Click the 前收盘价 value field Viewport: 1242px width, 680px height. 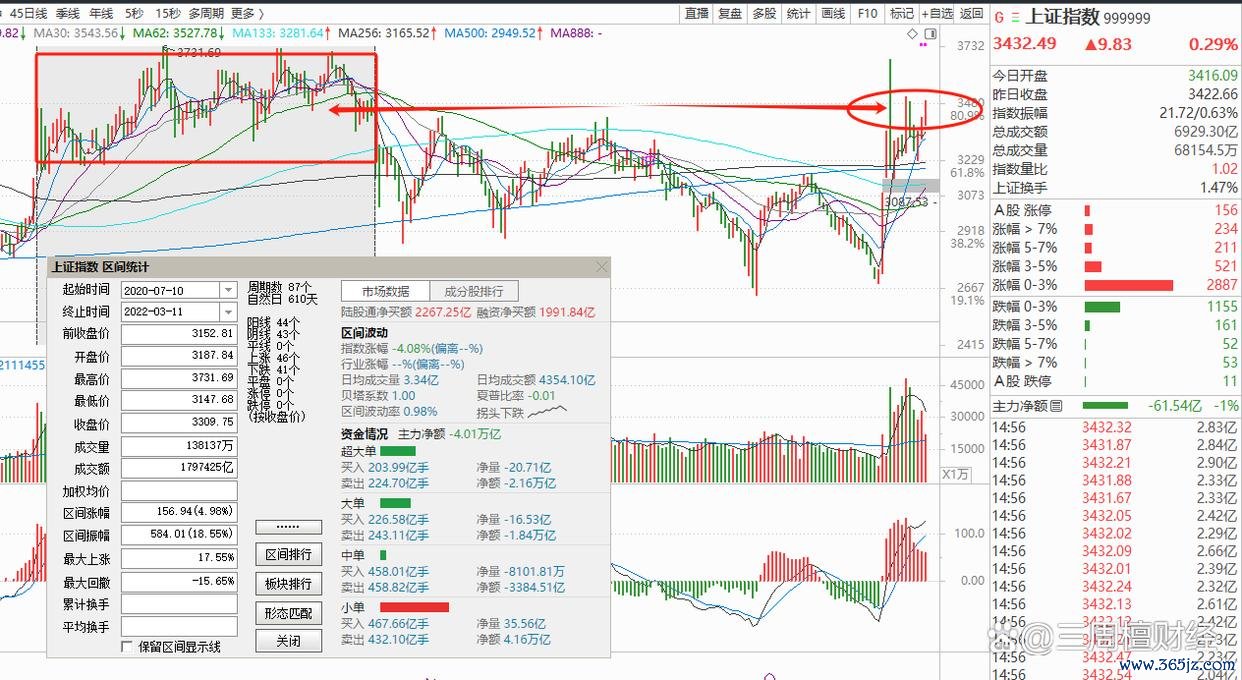click(179, 334)
